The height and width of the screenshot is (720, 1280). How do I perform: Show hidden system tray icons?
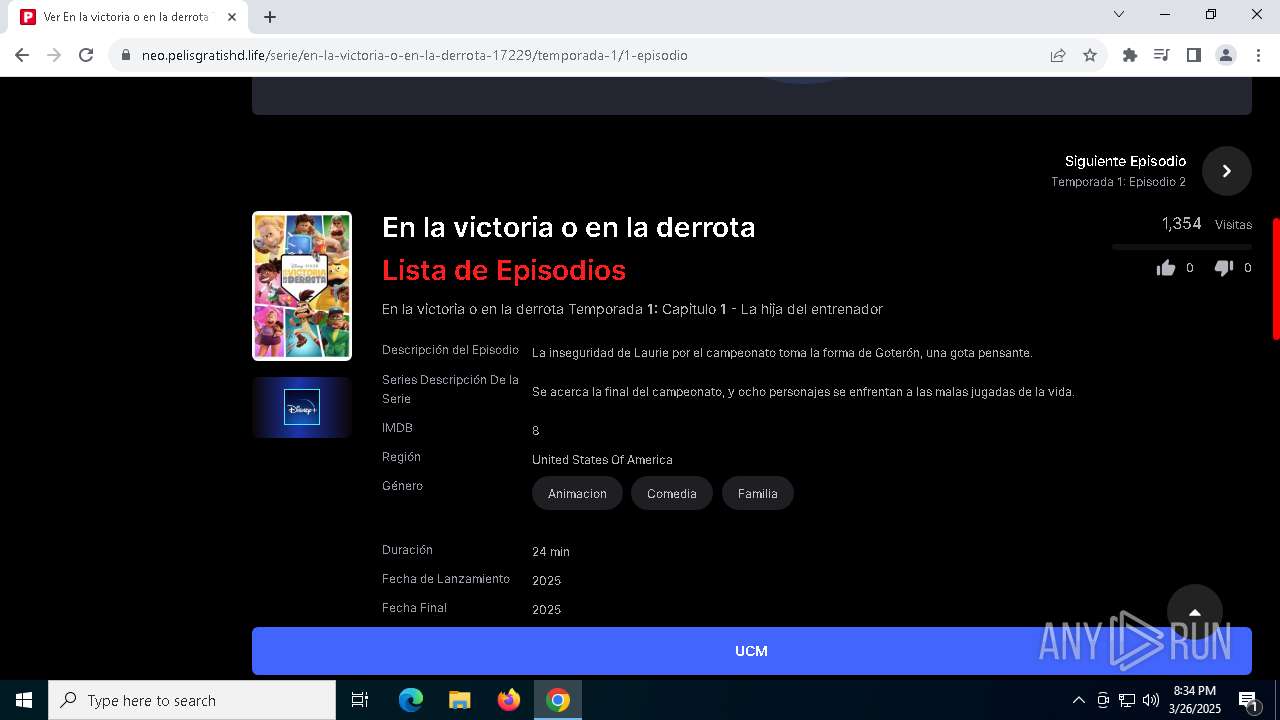[1078, 700]
